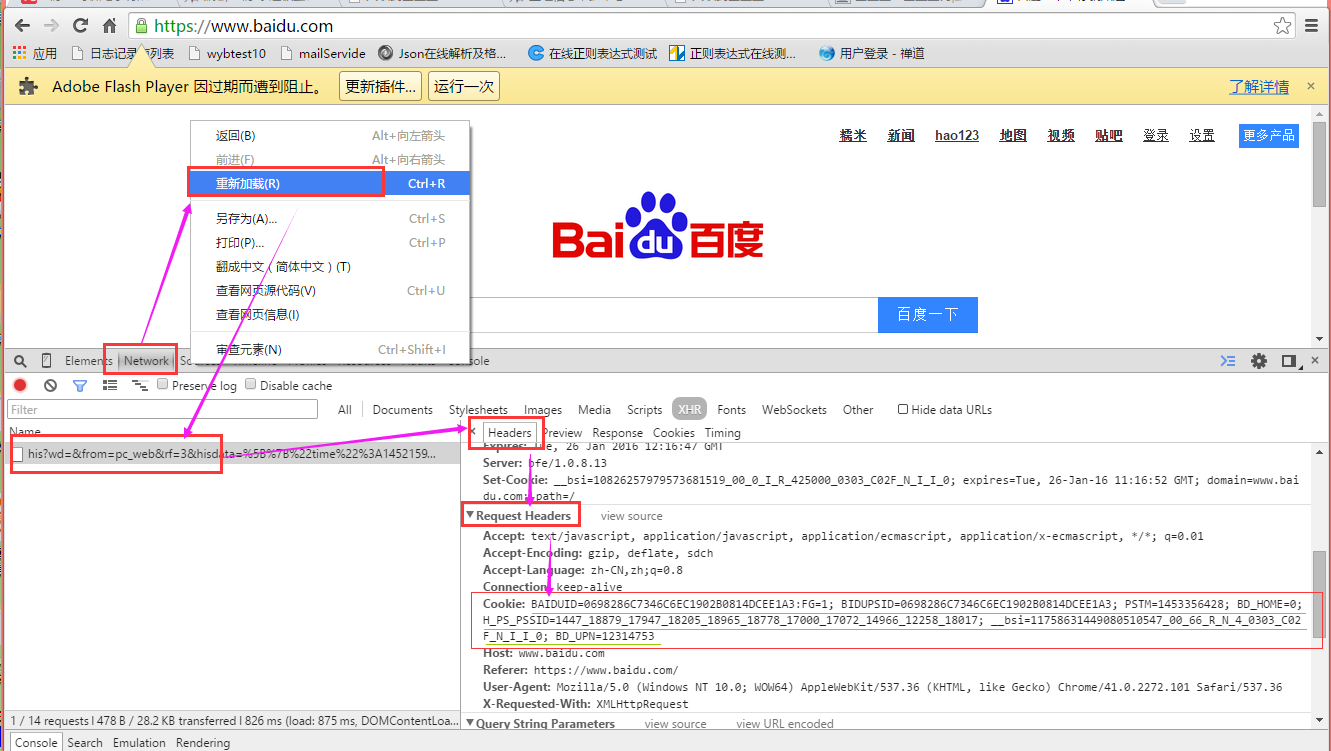Click the green HTTPS padlock icon
Screen dimensions: 1331x751
coord(141,26)
